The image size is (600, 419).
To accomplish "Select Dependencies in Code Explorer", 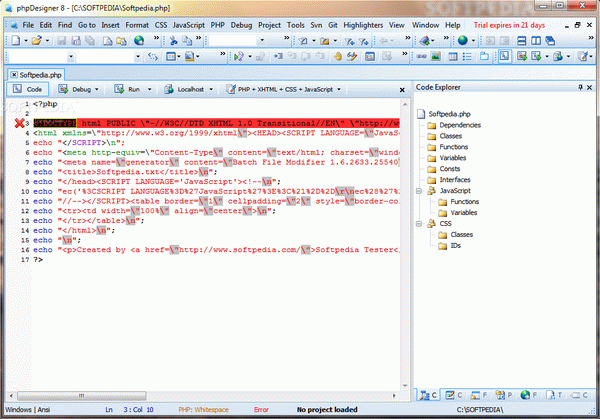I will tap(460, 125).
